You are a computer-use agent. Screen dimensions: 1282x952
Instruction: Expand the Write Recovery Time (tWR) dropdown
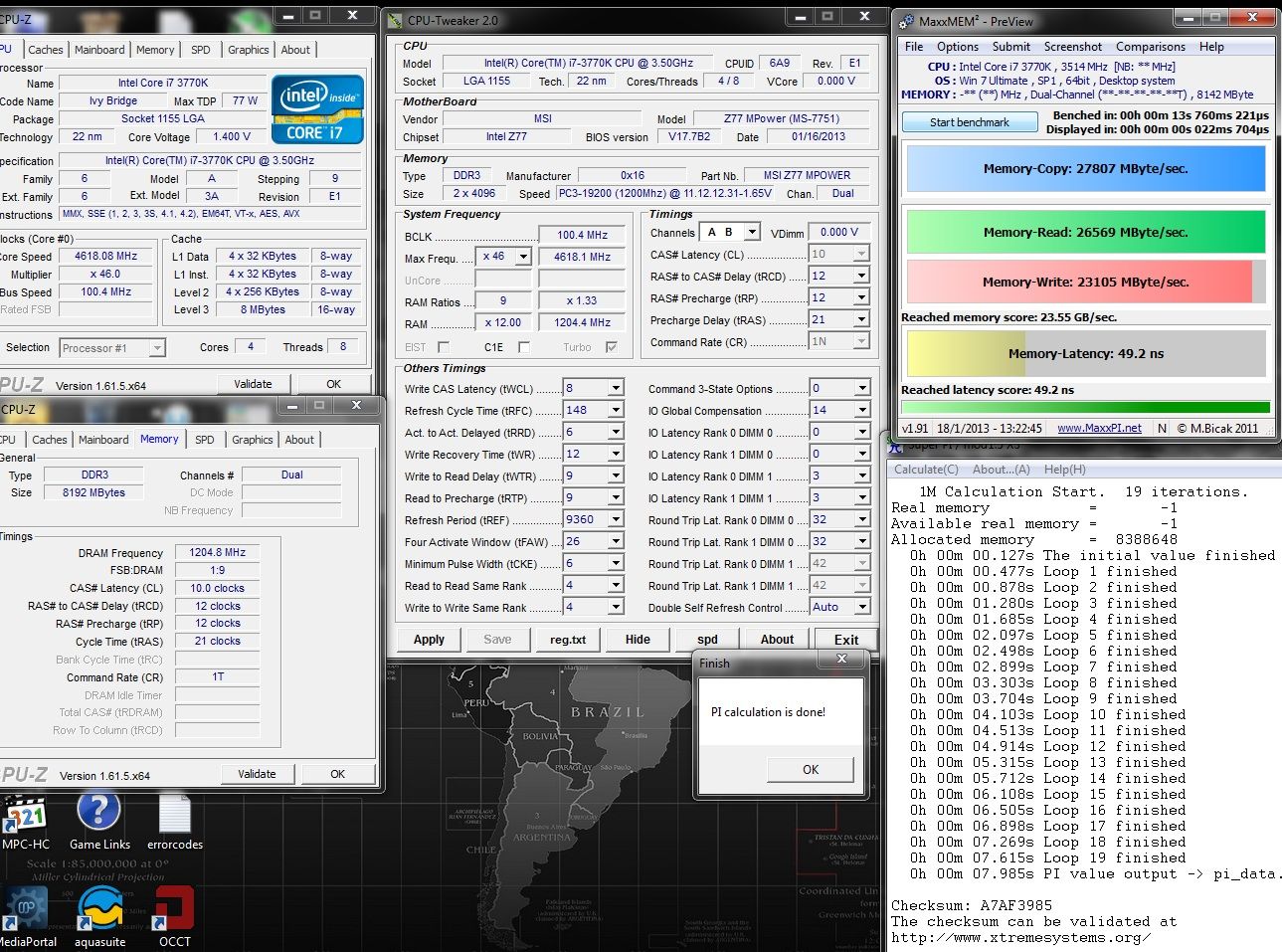[x=616, y=454]
